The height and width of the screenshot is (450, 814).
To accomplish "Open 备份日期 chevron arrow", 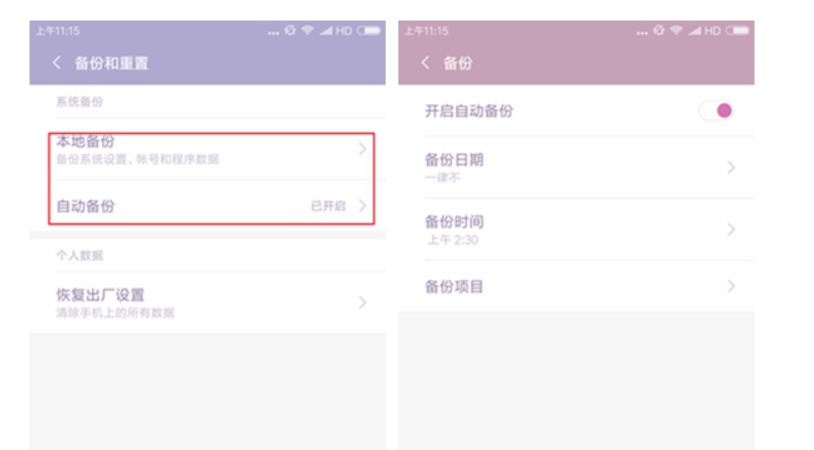I will click(731, 167).
